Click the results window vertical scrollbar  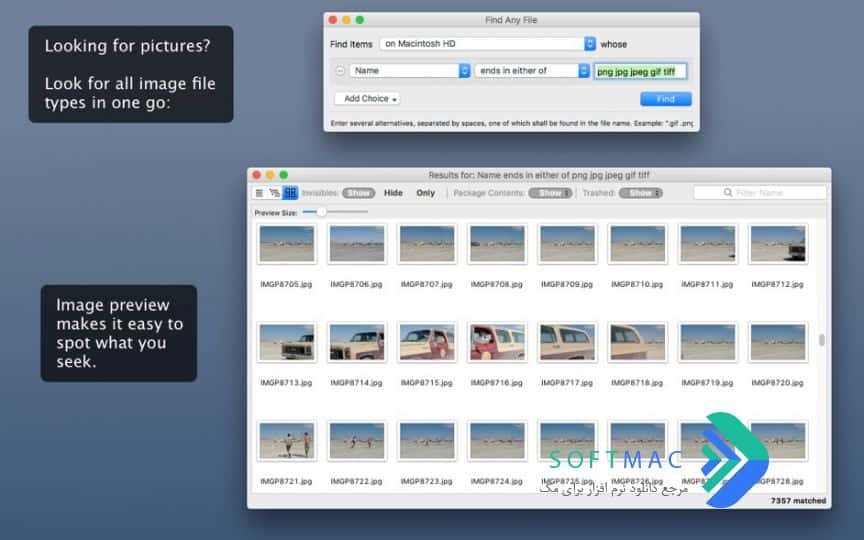pos(822,340)
